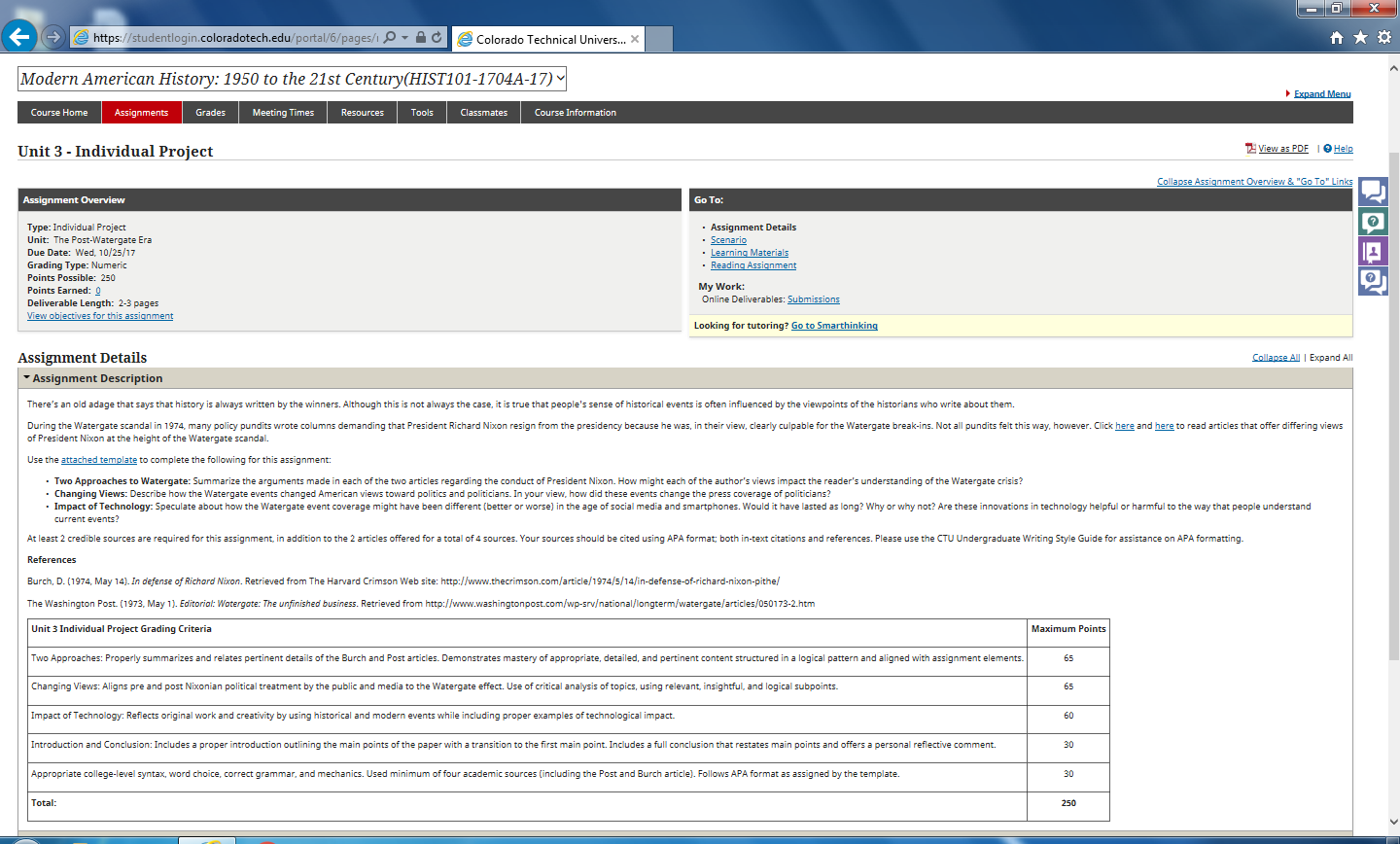The image size is (1400, 844).
Task: Click the security lock icon
Action: (x=421, y=37)
